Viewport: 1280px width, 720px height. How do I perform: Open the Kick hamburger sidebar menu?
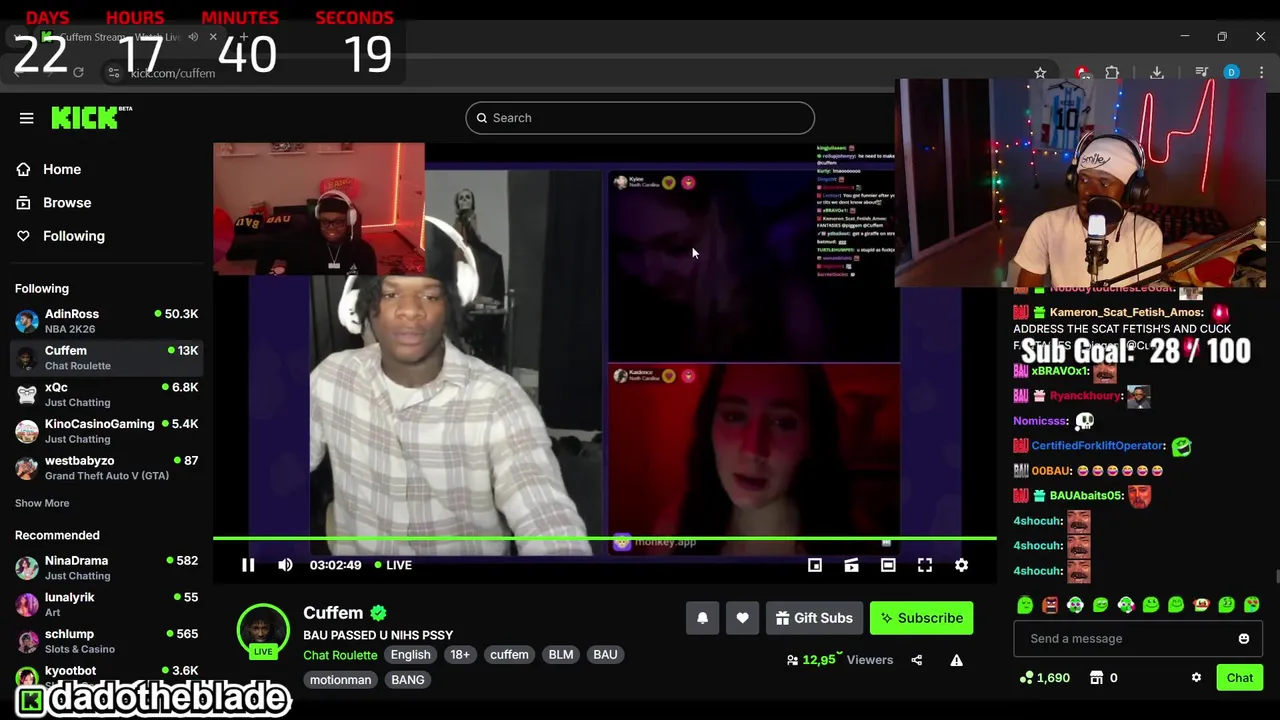pos(27,118)
